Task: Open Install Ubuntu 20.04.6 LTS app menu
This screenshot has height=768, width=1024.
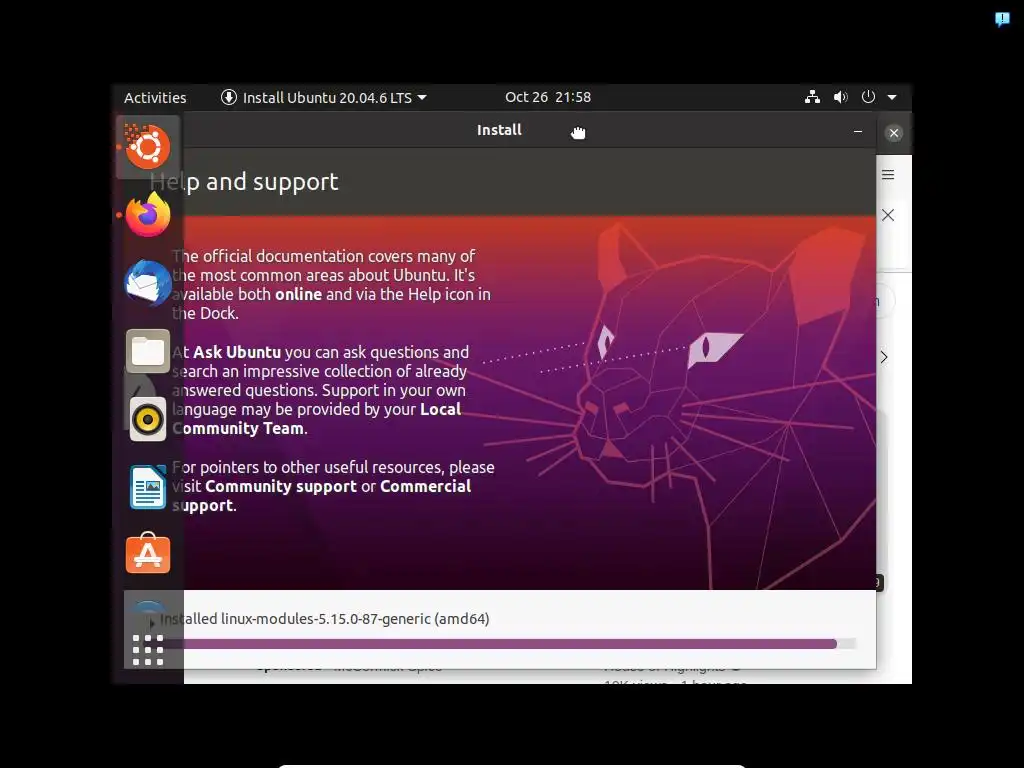Action: click(x=324, y=97)
